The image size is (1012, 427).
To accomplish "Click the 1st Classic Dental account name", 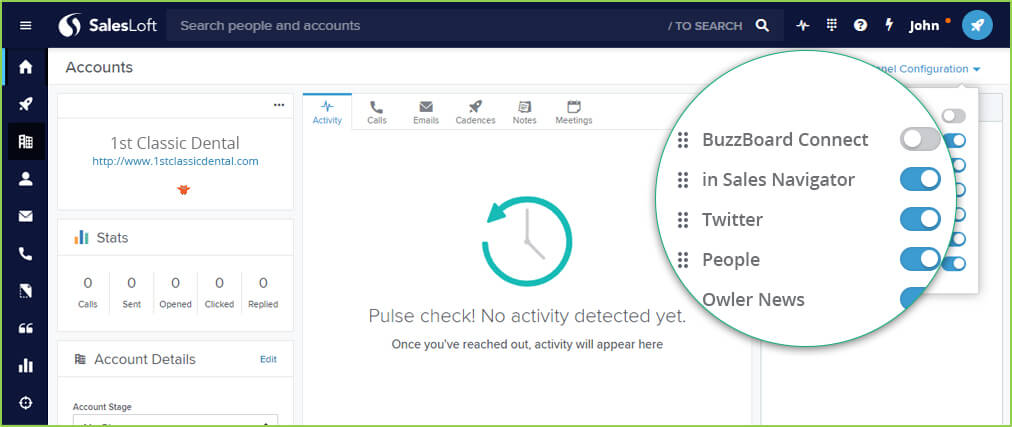I will pyautogui.click(x=175, y=143).
